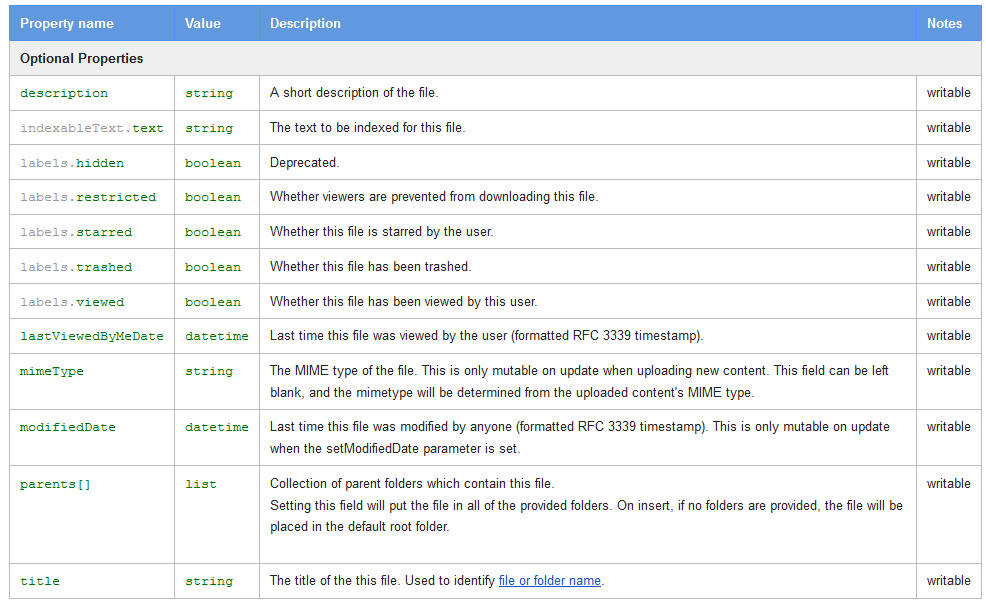
Task: Select the mimeType property name
Action: (x=52, y=371)
